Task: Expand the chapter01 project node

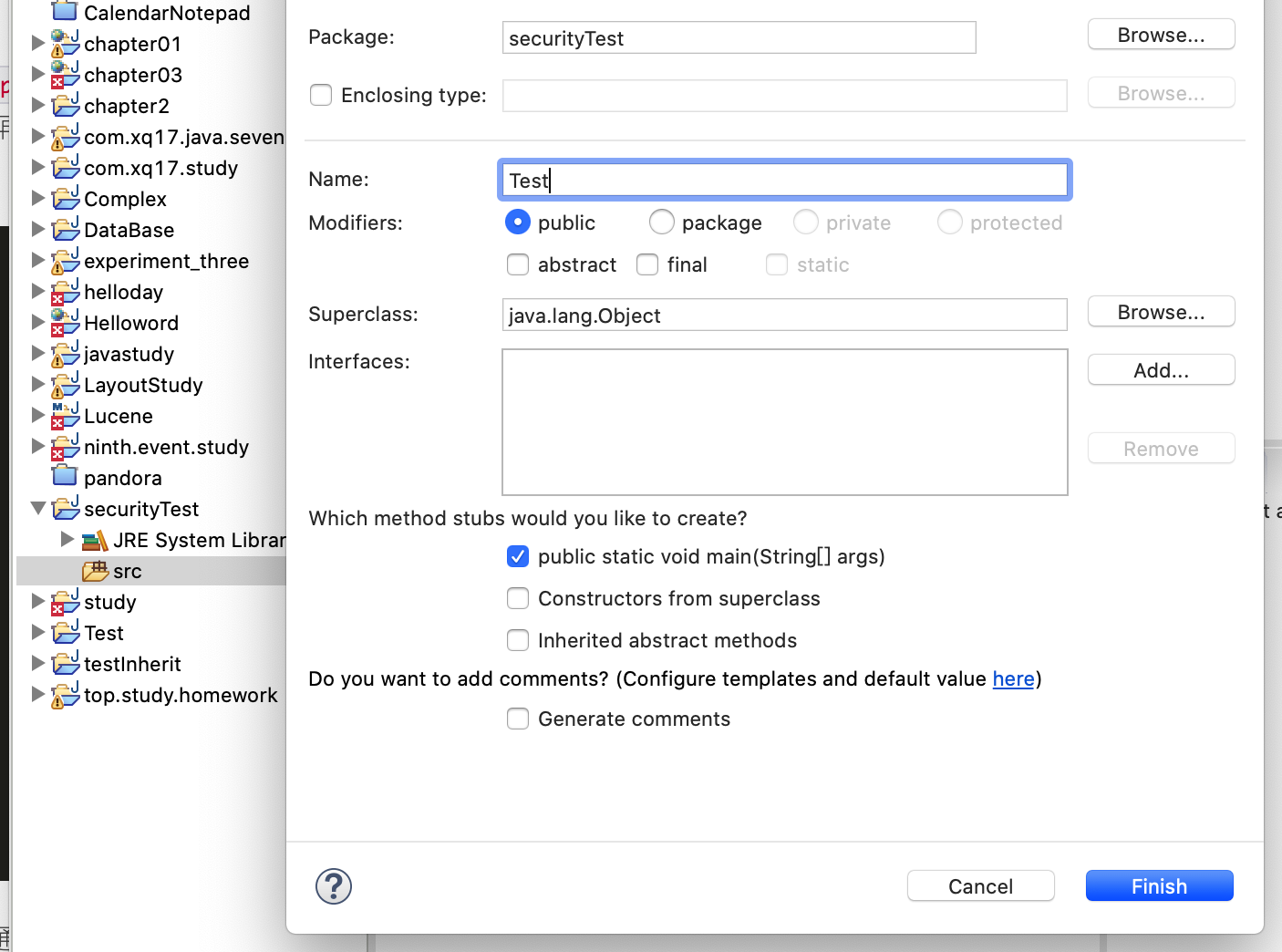Action: pos(37,43)
